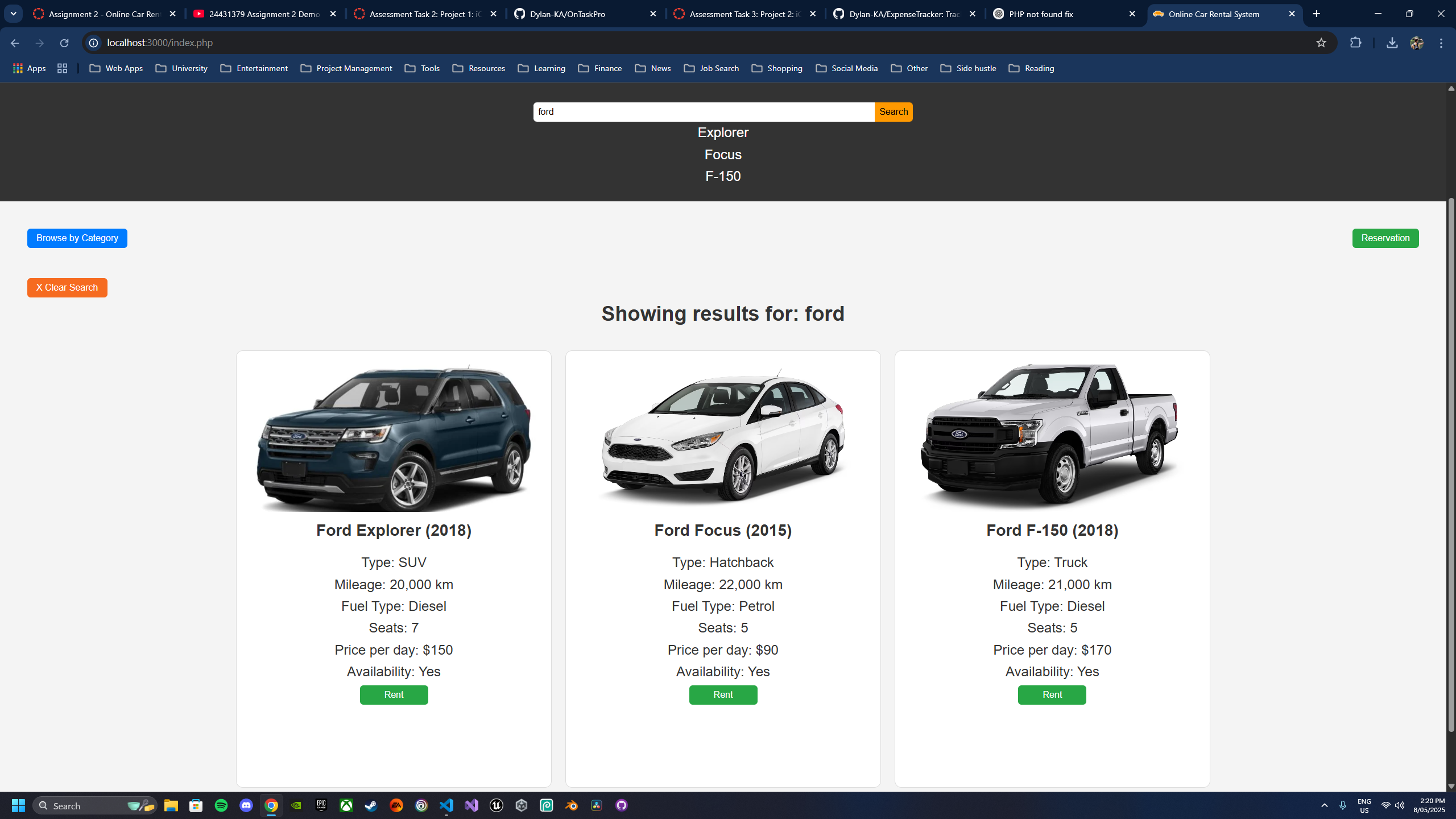
Task: Click the orange Search button
Action: (894, 112)
